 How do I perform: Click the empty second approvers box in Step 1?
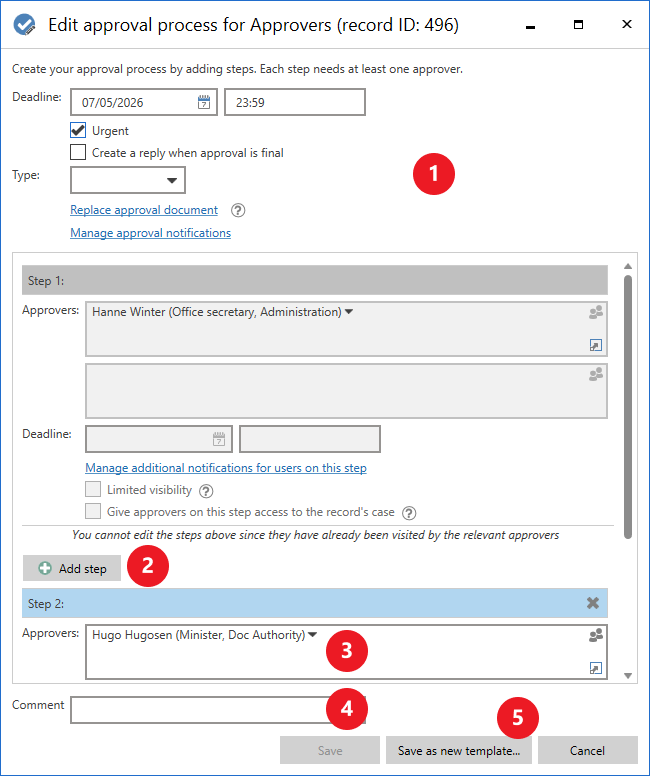click(x=346, y=391)
